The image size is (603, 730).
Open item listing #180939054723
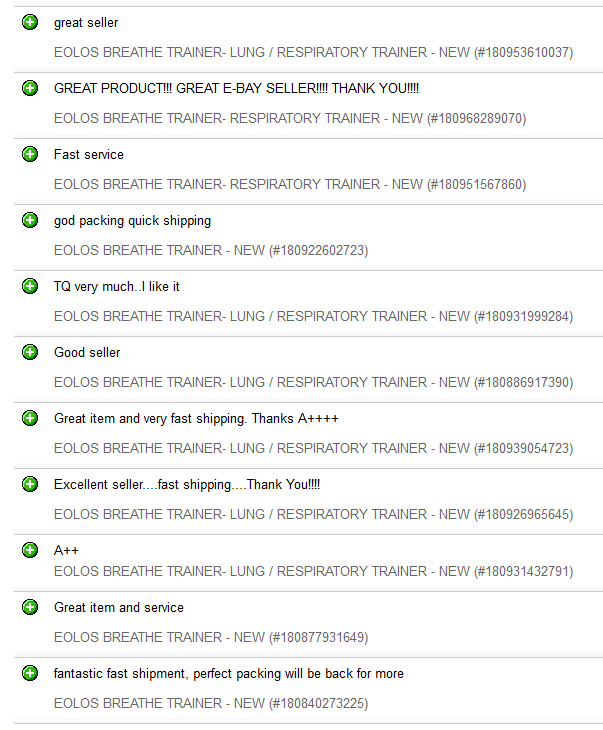click(x=313, y=449)
